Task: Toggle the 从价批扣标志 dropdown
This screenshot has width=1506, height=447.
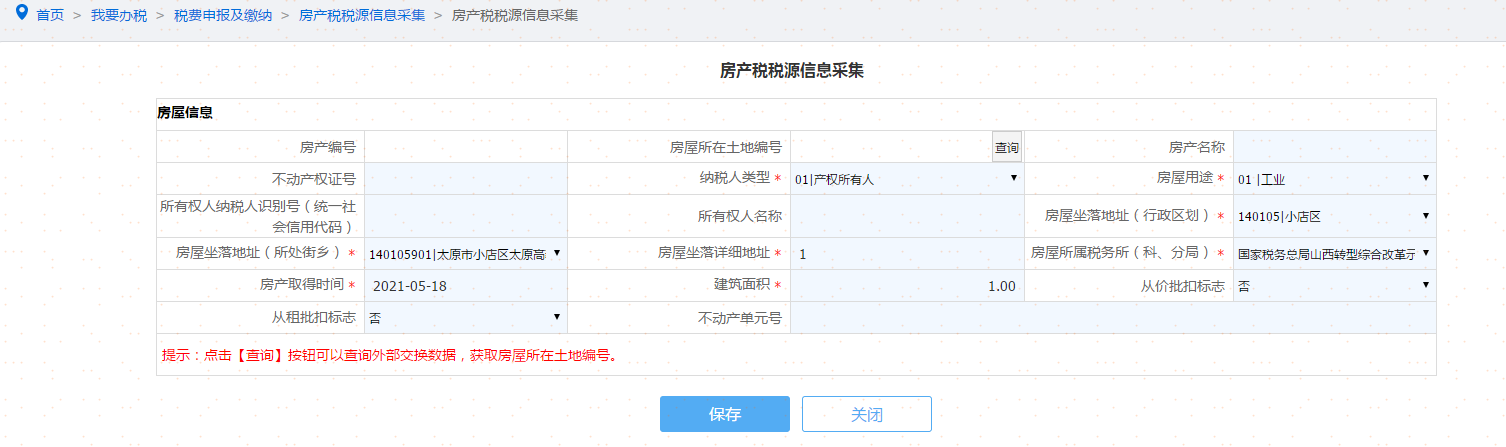Action: pyautogui.click(x=1334, y=286)
